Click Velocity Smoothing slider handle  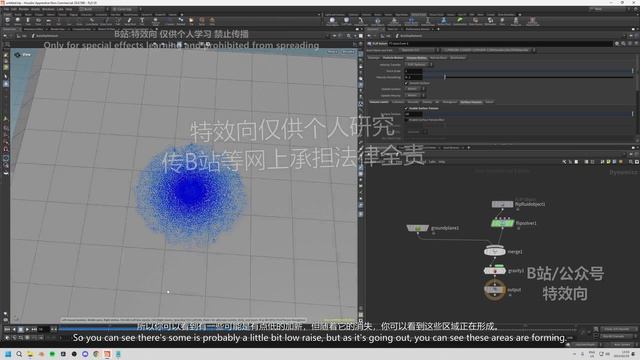445,77
